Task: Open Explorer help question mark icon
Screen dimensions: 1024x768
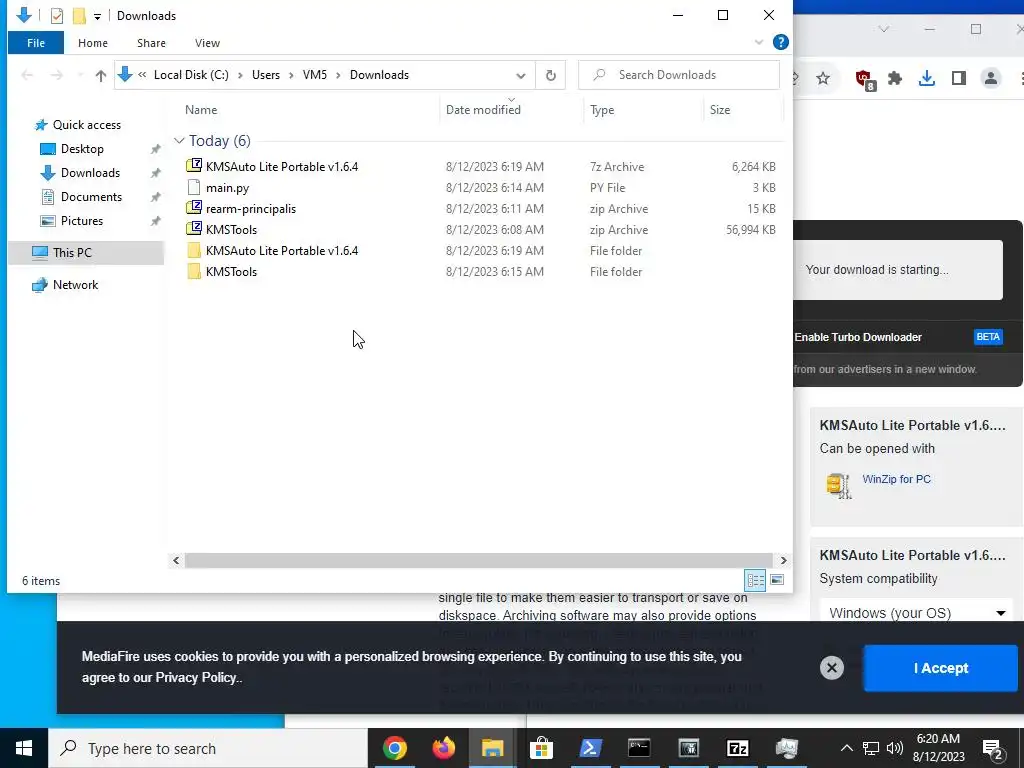Action: (x=780, y=42)
